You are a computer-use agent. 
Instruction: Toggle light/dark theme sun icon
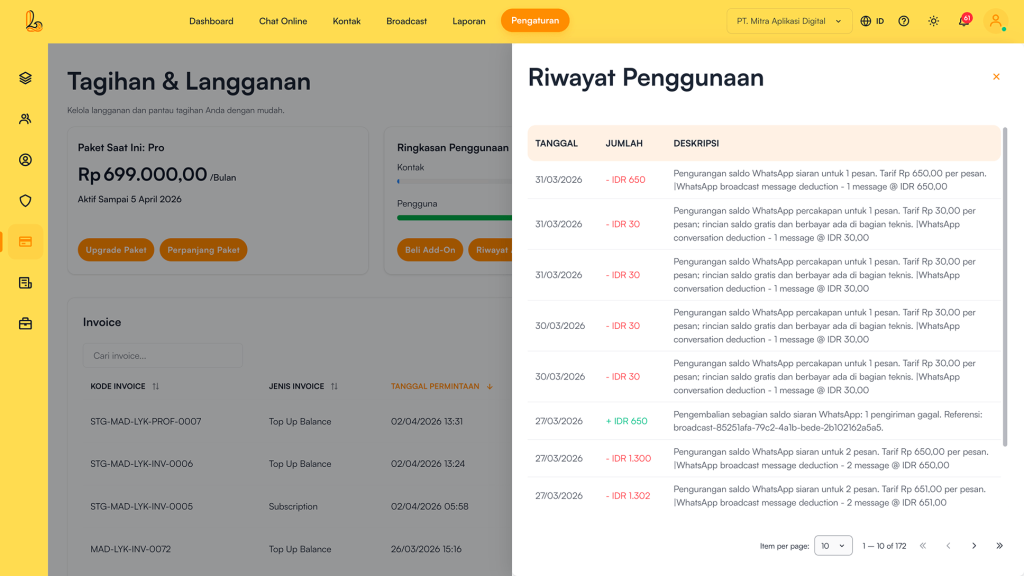pos(933,21)
